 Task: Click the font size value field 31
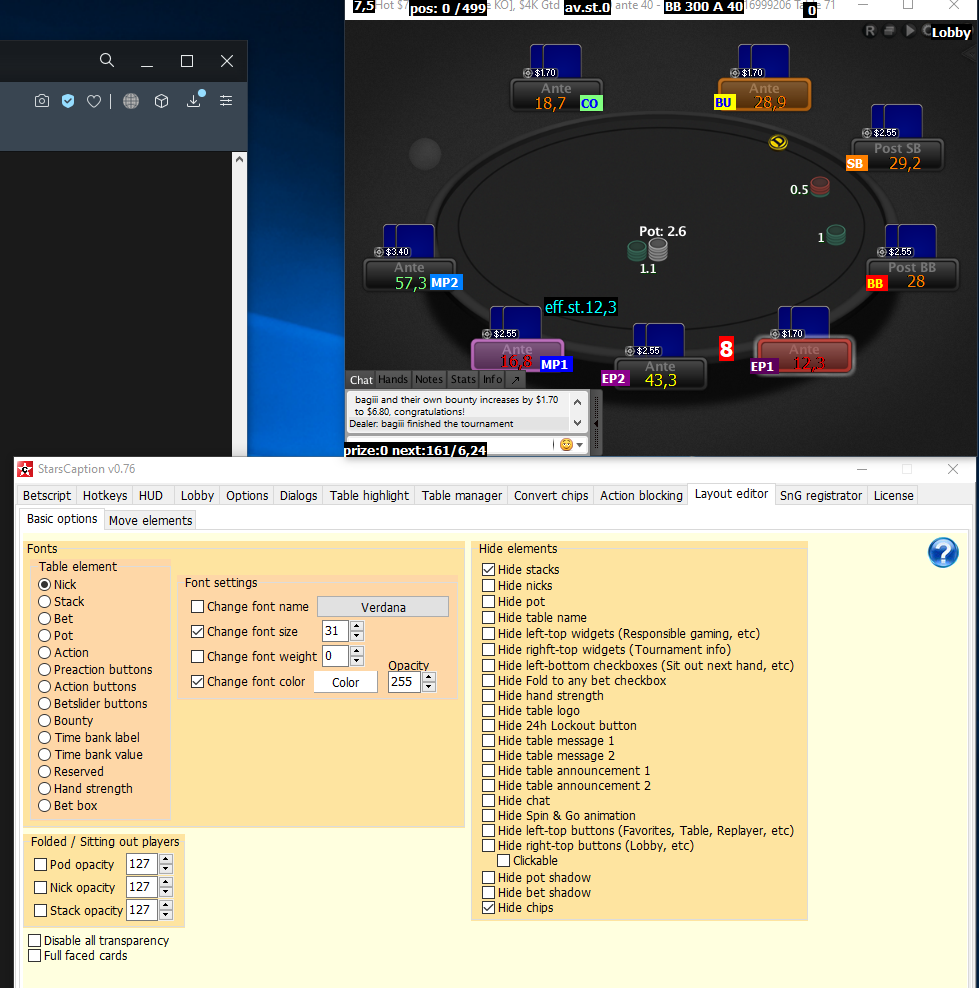coord(335,631)
